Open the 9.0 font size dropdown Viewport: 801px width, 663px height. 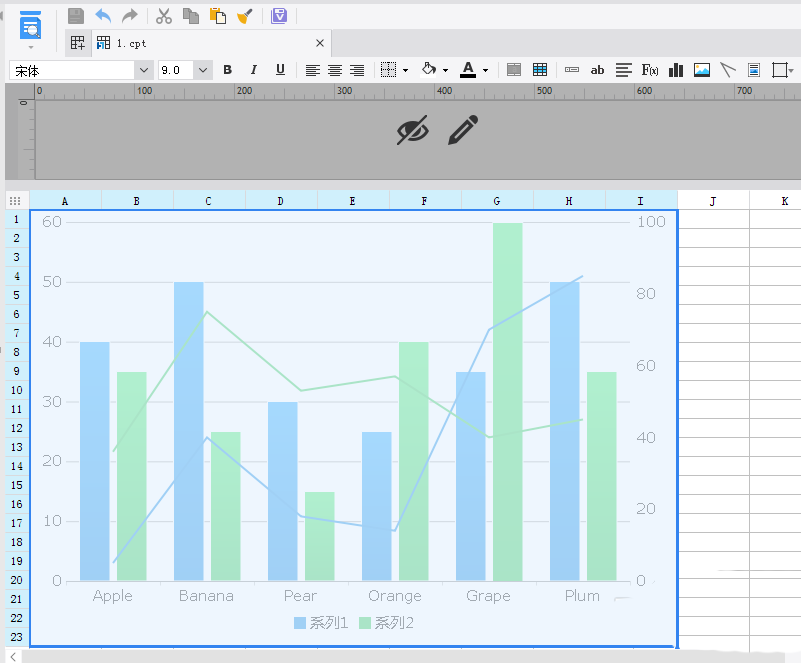(x=203, y=70)
